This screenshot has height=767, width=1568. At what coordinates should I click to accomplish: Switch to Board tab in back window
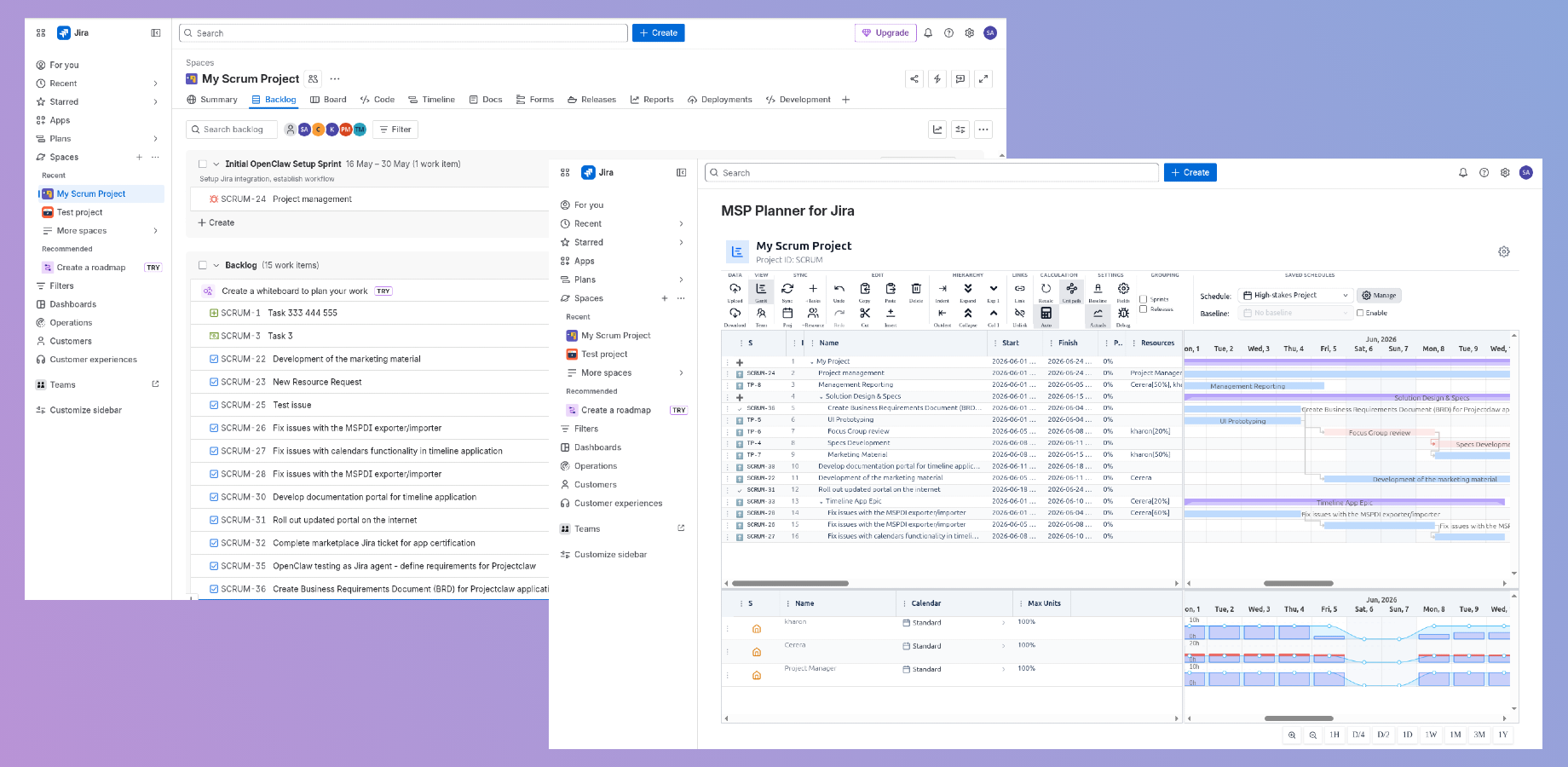(328, 100)
